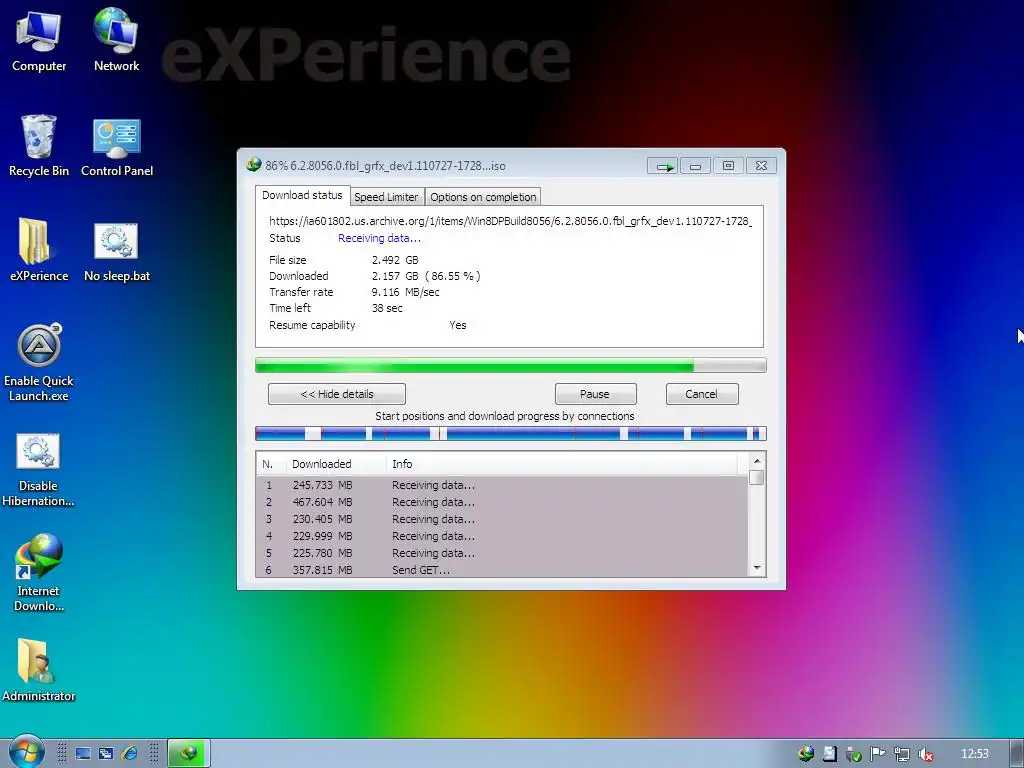The image size is (1024, 768).
Task: Select No sleep.bat file icon
Action: tap(117, 251)
